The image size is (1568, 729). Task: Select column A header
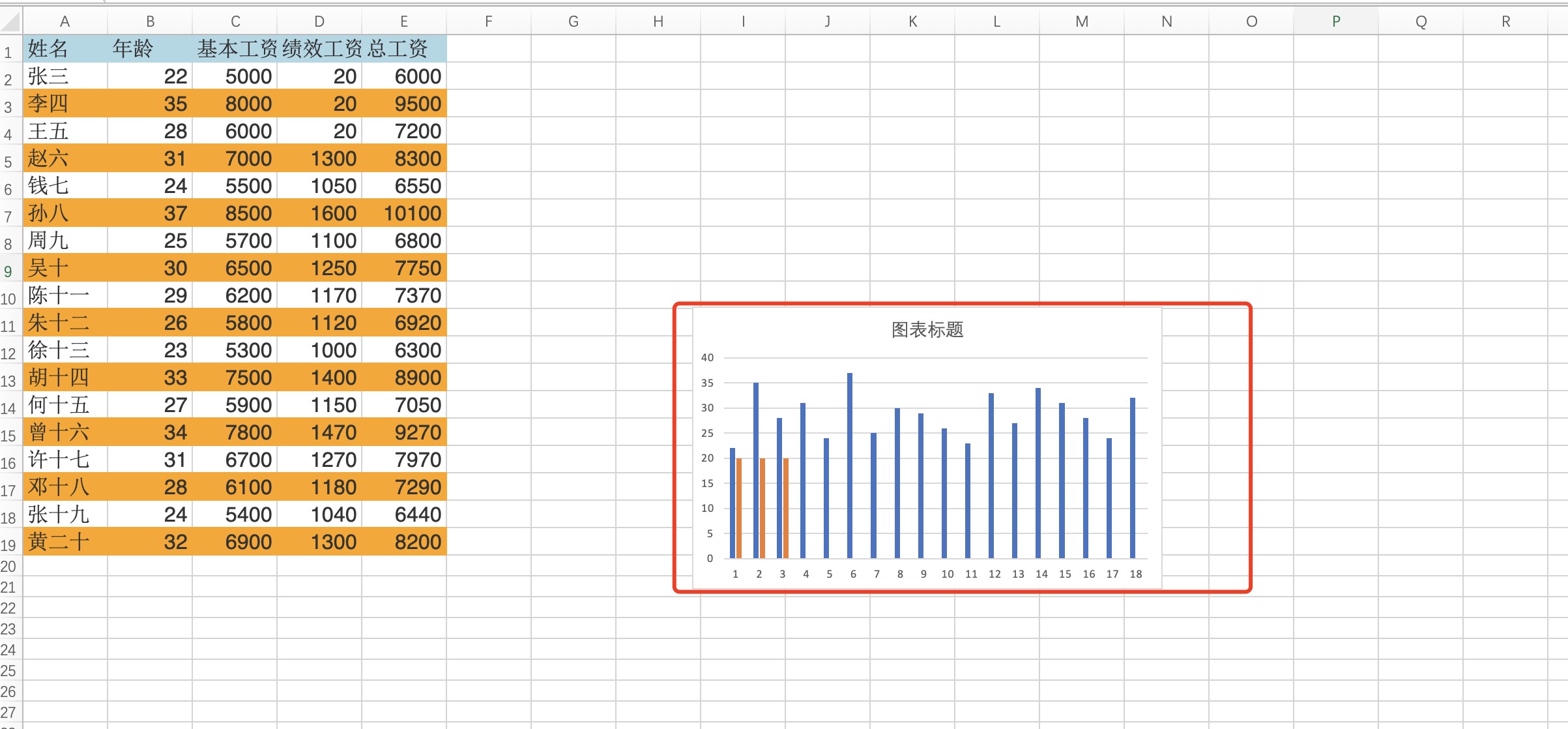tap(65, 22)
